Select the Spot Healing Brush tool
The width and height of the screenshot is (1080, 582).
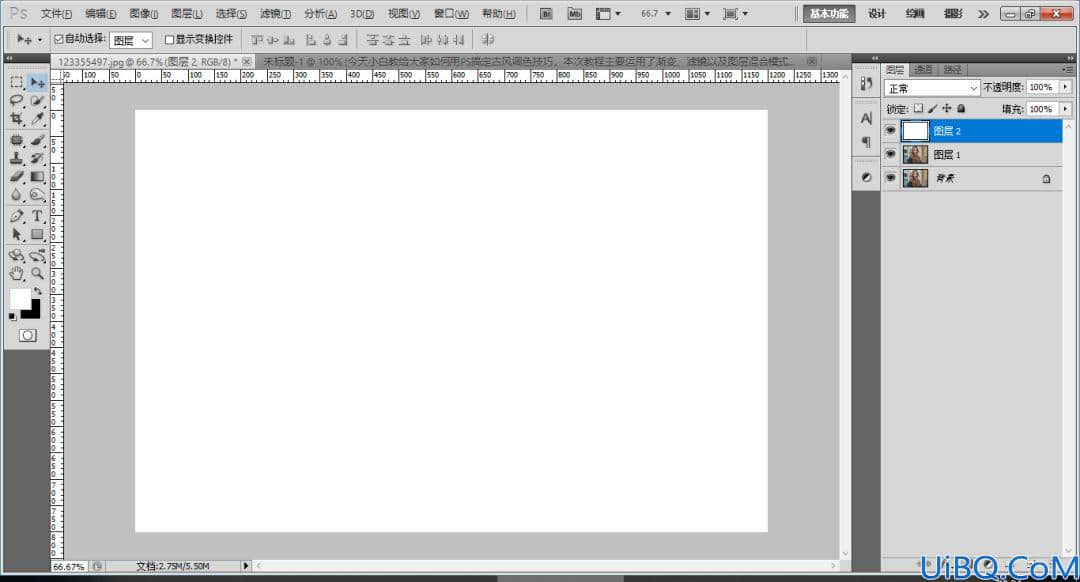[17, 141]
